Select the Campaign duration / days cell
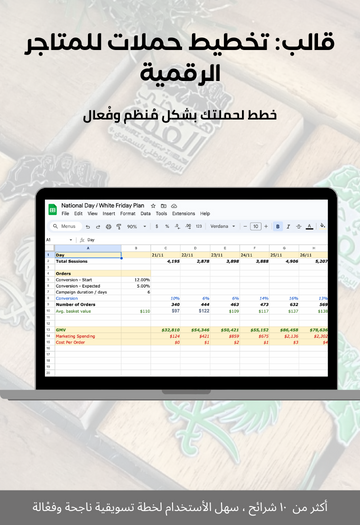Image resolution: width=360 pixels, height=525 pixels. tap(88, 292)
